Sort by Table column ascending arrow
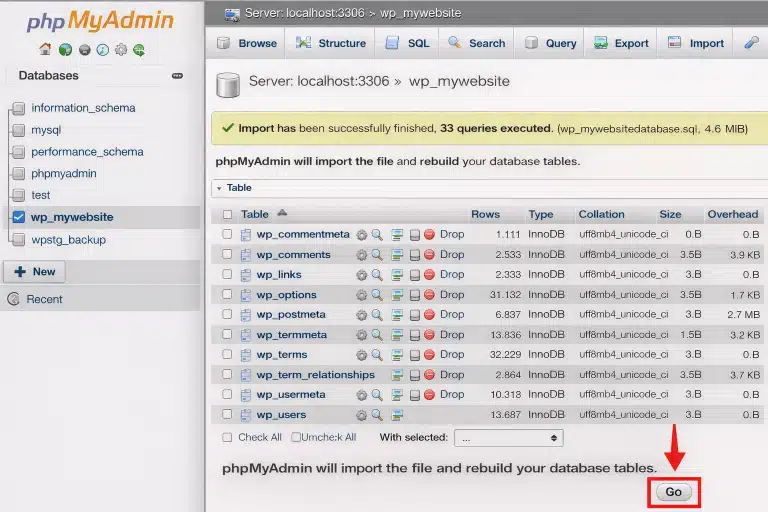Viewport: 768px width, 512px height. (282, 213)
